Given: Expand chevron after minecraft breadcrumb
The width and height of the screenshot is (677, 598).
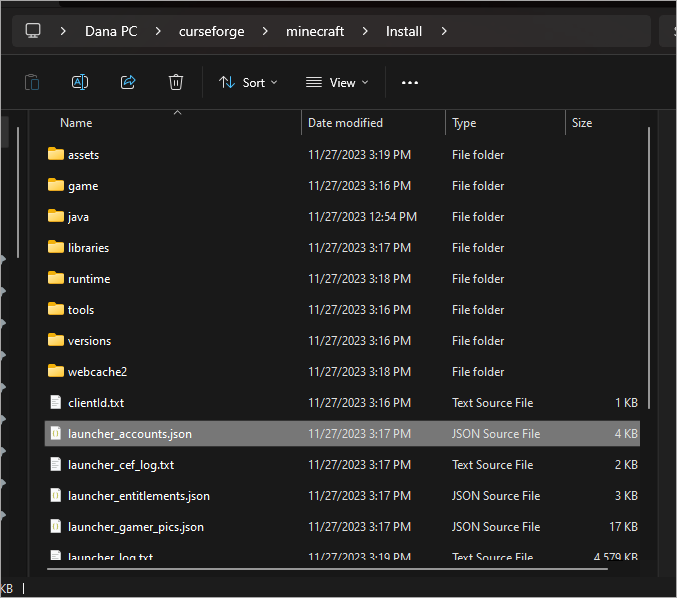Looking at the screenshot, I should 365,31.
